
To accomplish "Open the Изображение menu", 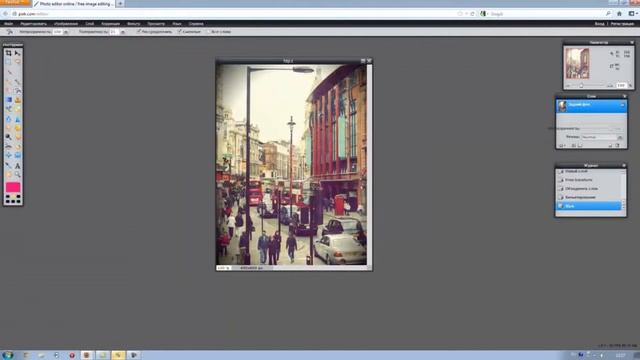I will point(66,24).
